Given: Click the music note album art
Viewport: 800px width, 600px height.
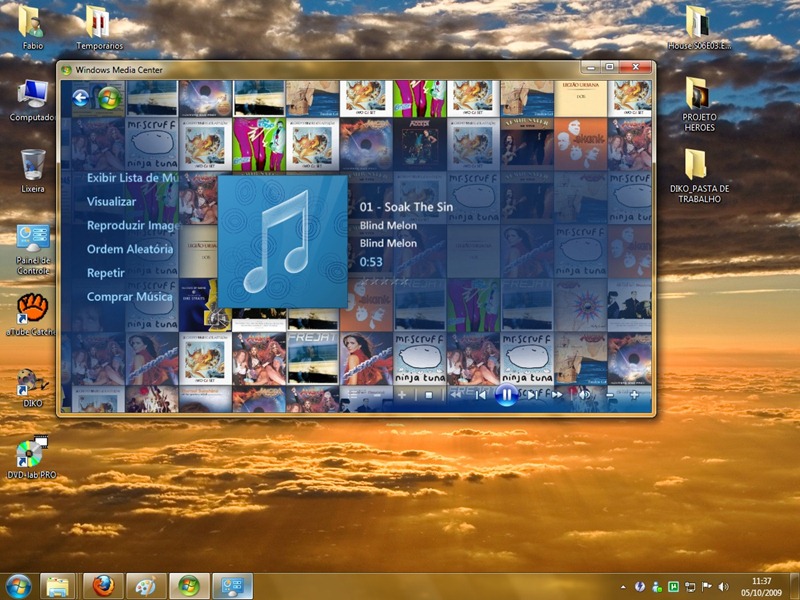Looking at the screenshot, I should pyautogui.click(x=283, y=242).
